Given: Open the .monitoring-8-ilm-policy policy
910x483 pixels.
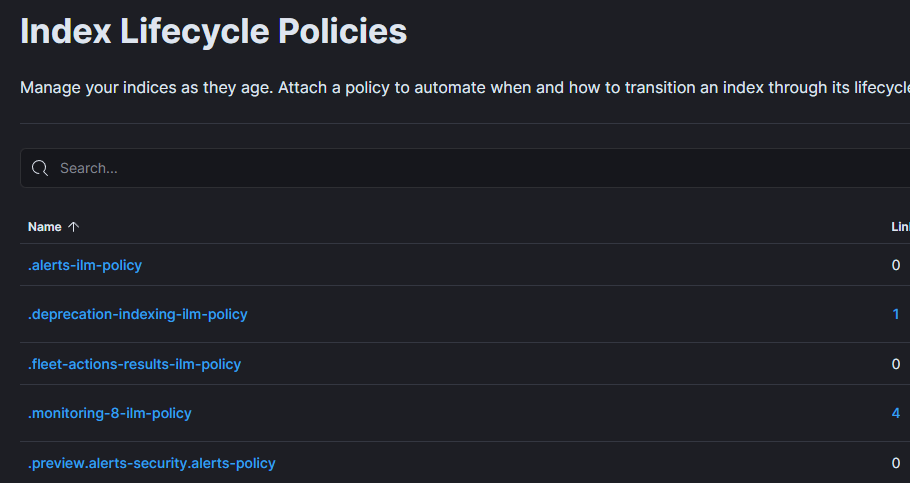Looking at the screenshot, I should [x=110, y=413].
